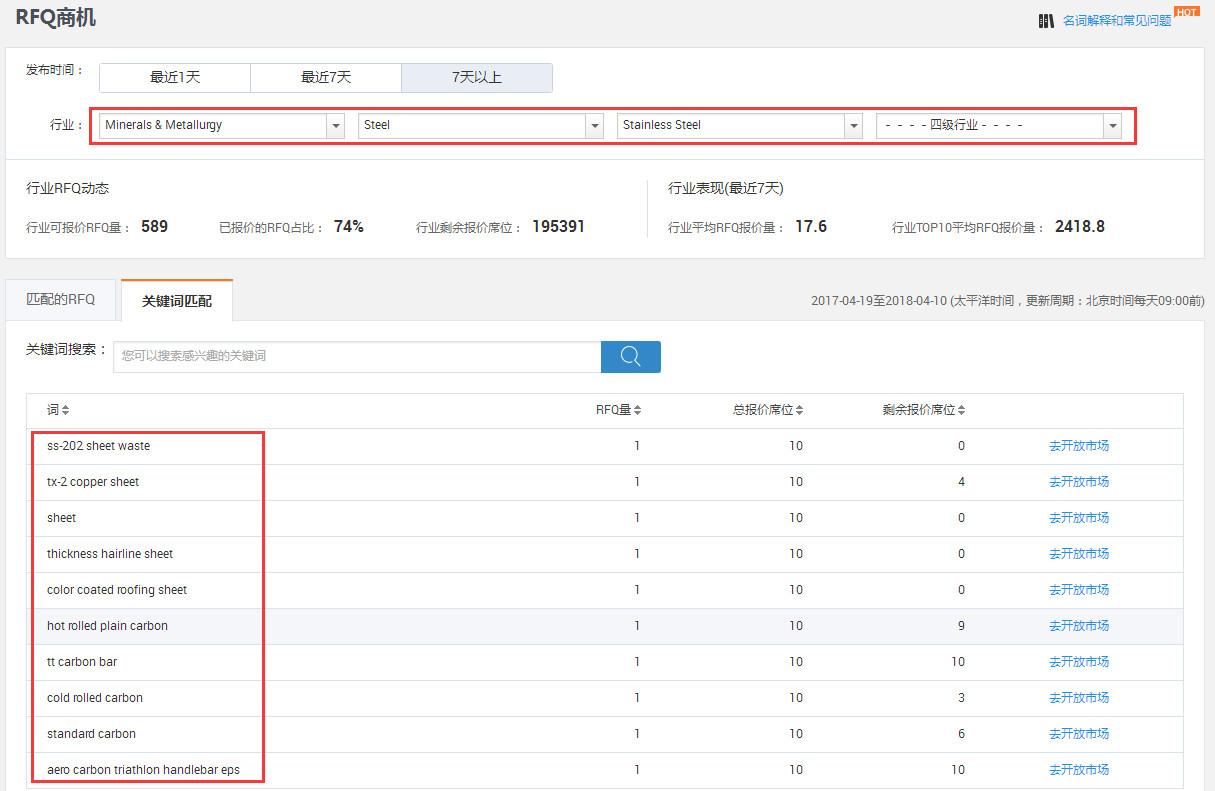Click the keyword search input field
This screenshot has width=1215, height=791.
coord(355,356)
